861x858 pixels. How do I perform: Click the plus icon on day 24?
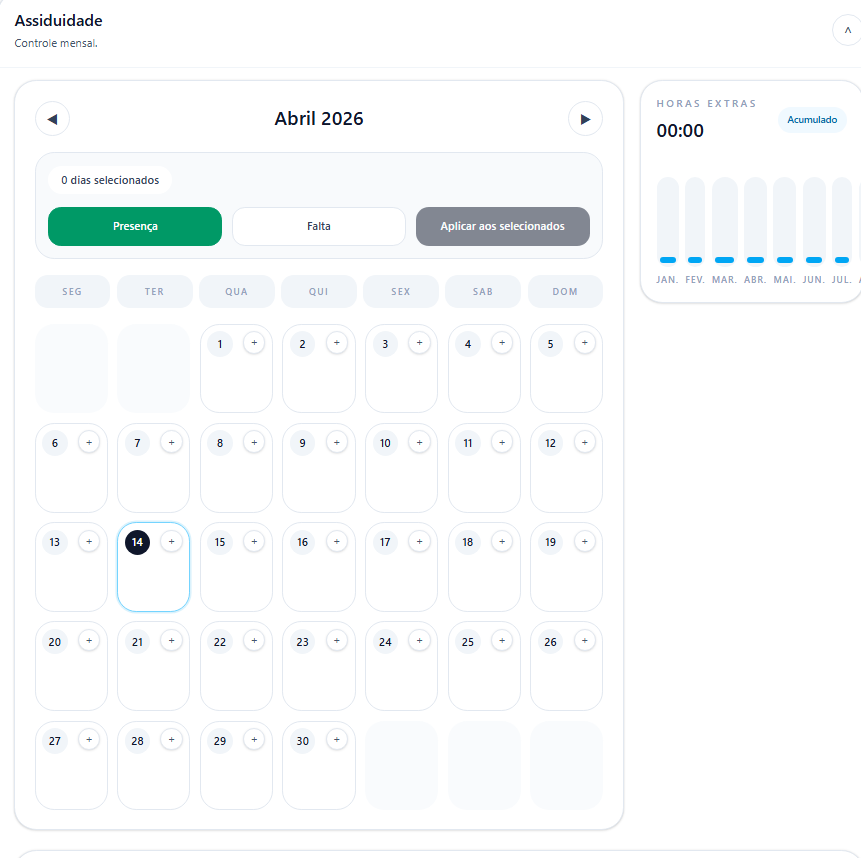coord(419,641)
